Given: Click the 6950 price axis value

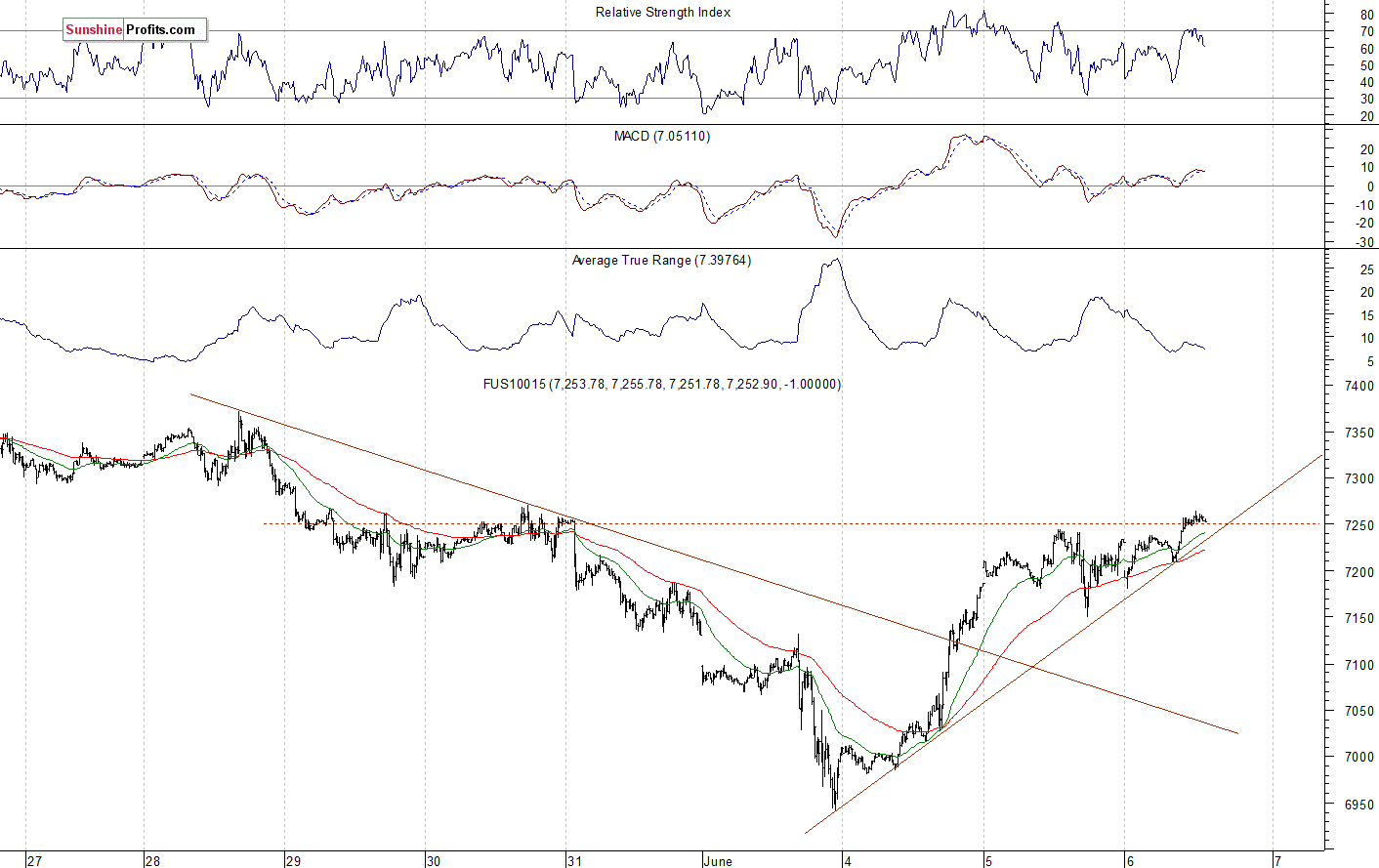Looking at the screenshot, I should coord(1359,805).
